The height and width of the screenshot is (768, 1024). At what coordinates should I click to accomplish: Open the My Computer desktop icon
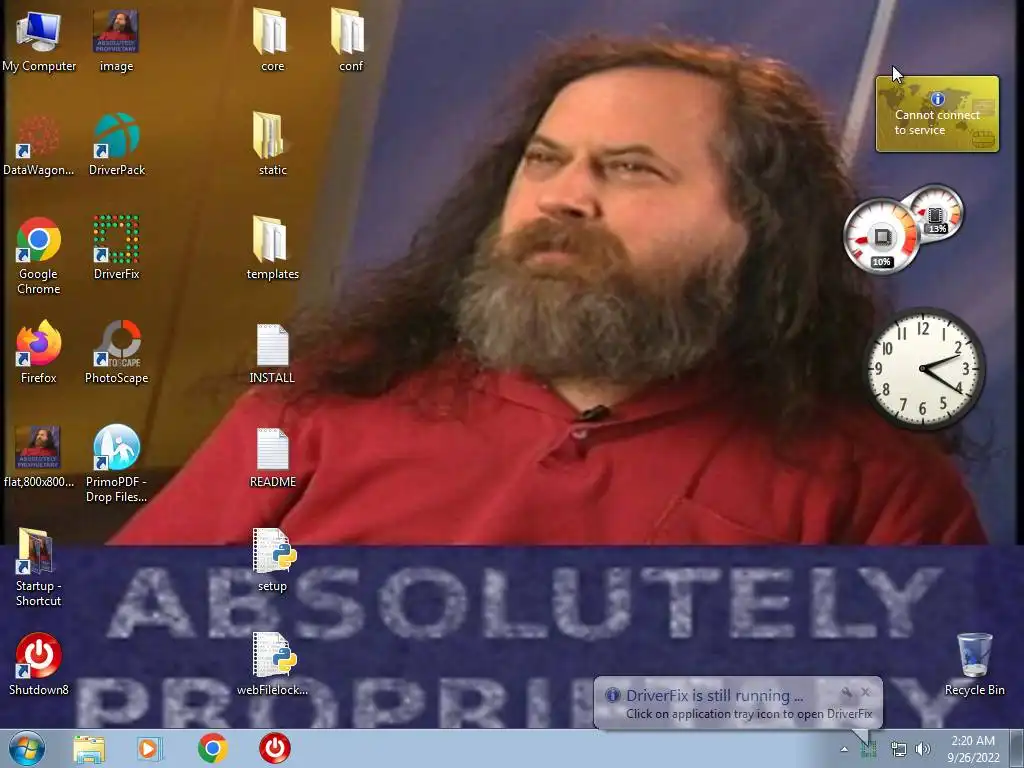(39, 41)
